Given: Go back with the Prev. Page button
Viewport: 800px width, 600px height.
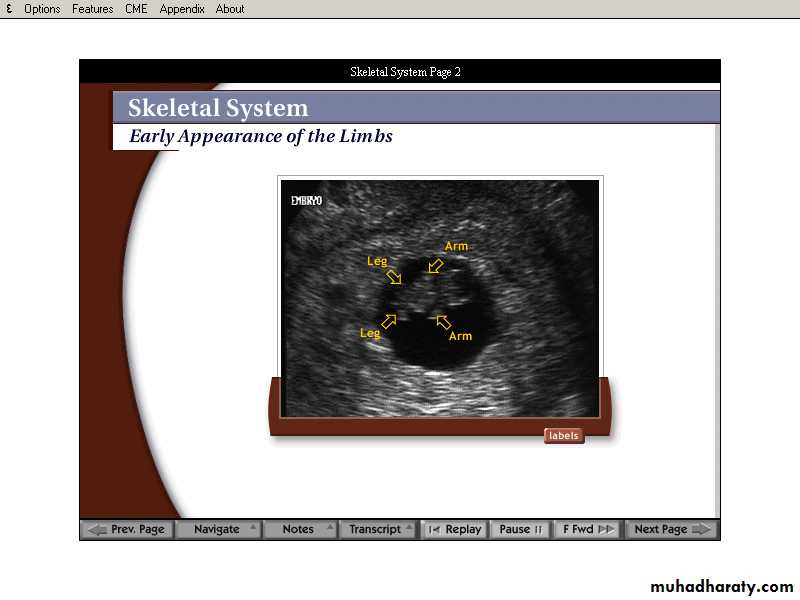Looking at the screenshot, I should [126, 529].
